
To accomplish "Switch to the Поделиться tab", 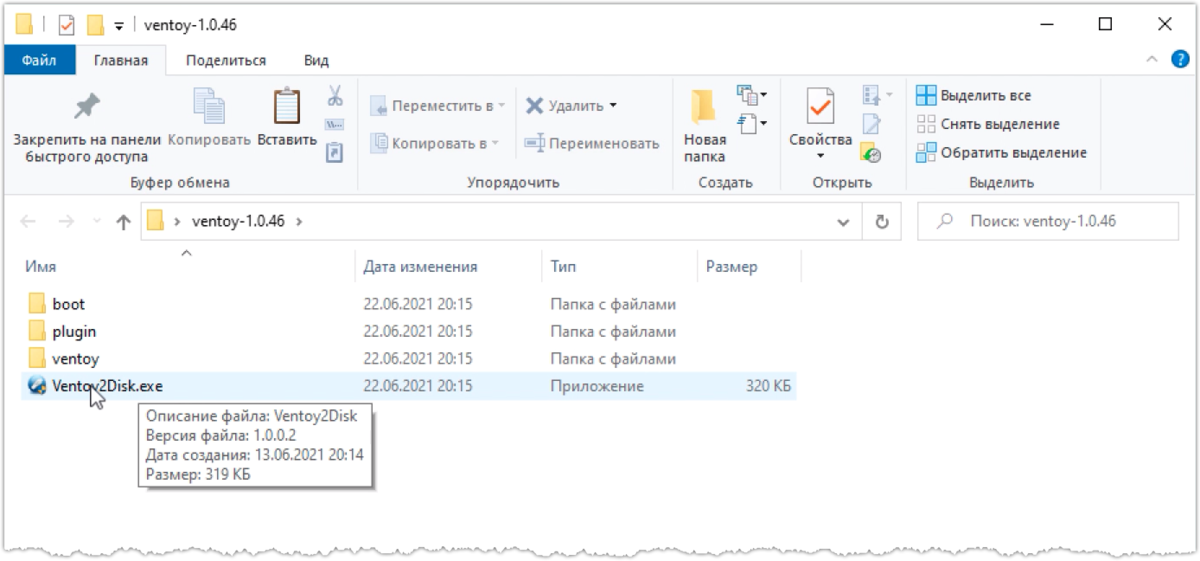I will [x=226, y=60].
